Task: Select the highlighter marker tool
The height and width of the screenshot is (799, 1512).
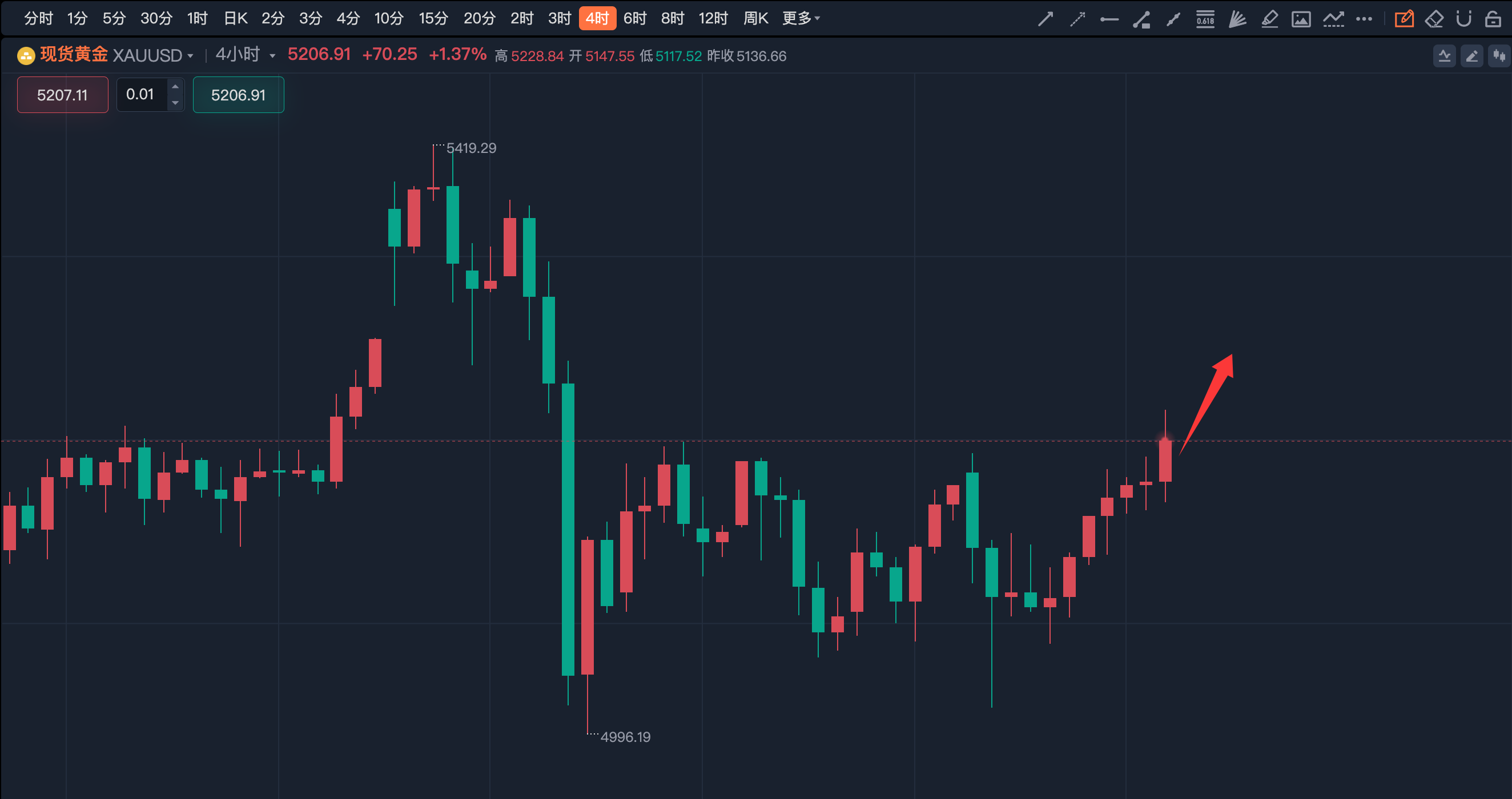Action: (1269, 19)
